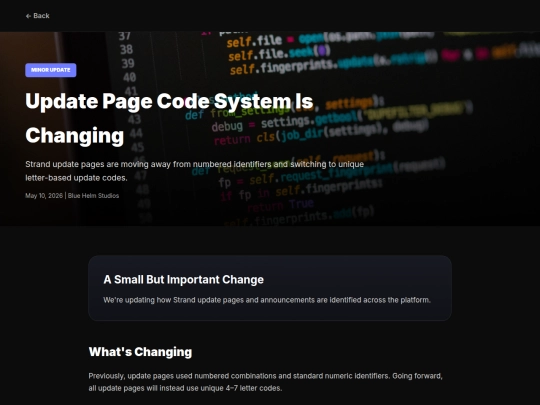Click the 'What's Changing' section heading
The height and width of the screenshot is (405, 540).
click(x=140, y=352)
